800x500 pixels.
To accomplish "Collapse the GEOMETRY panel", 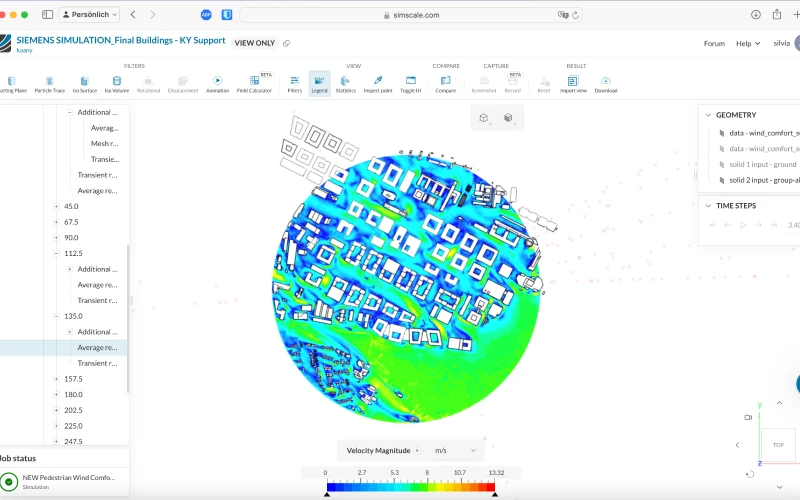I will coord(708,115).
